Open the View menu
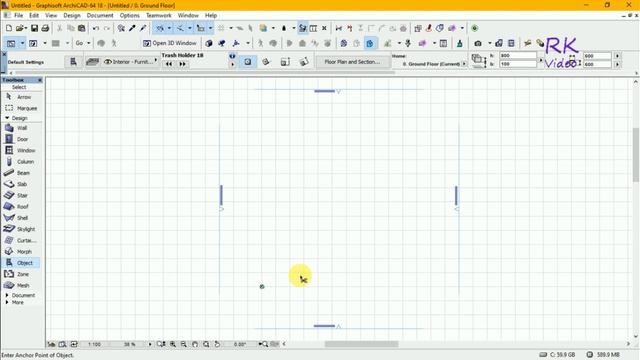 [51, 16]
